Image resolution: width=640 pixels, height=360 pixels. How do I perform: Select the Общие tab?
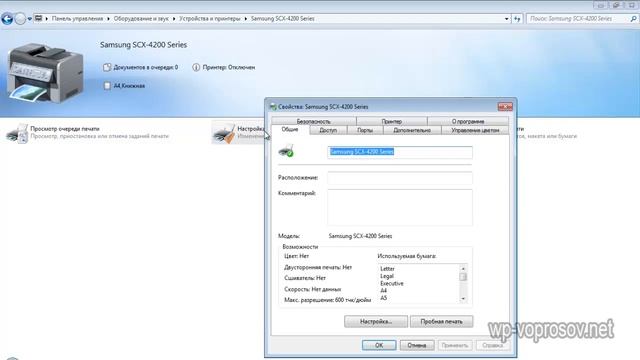tap(290, 129)
